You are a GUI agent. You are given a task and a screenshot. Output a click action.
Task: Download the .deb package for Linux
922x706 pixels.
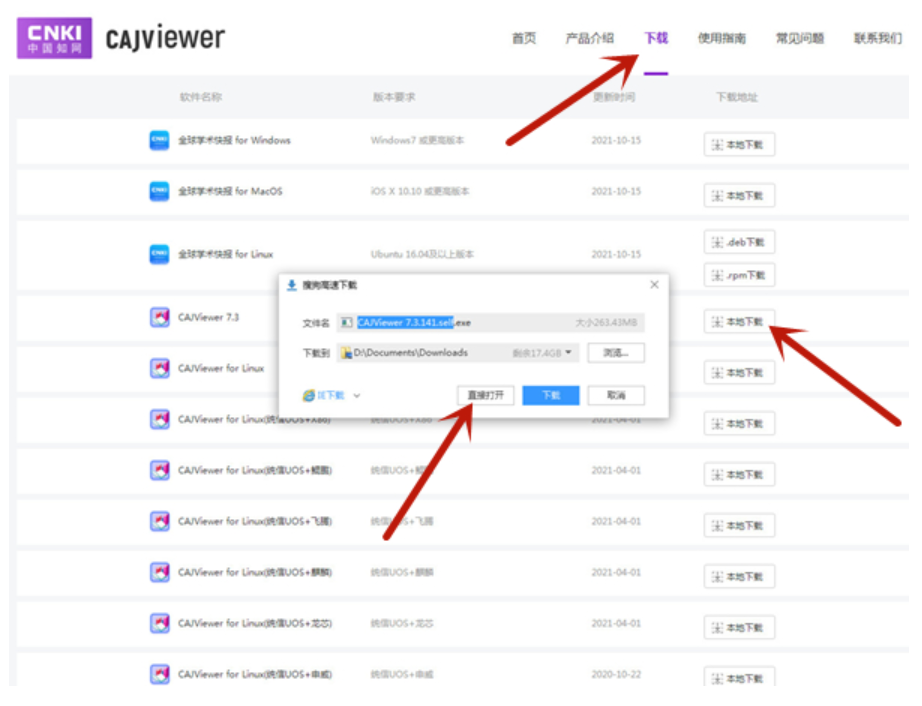(x=739, y=242)
